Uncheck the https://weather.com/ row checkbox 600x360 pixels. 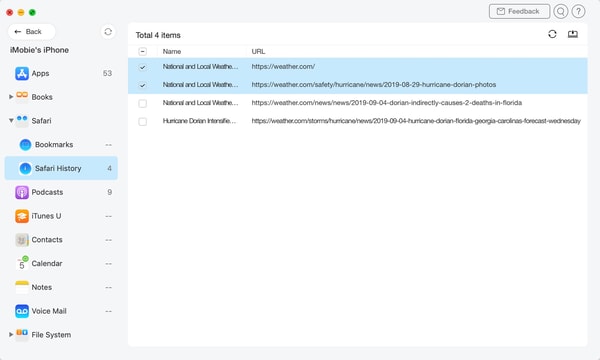[142, 67]
